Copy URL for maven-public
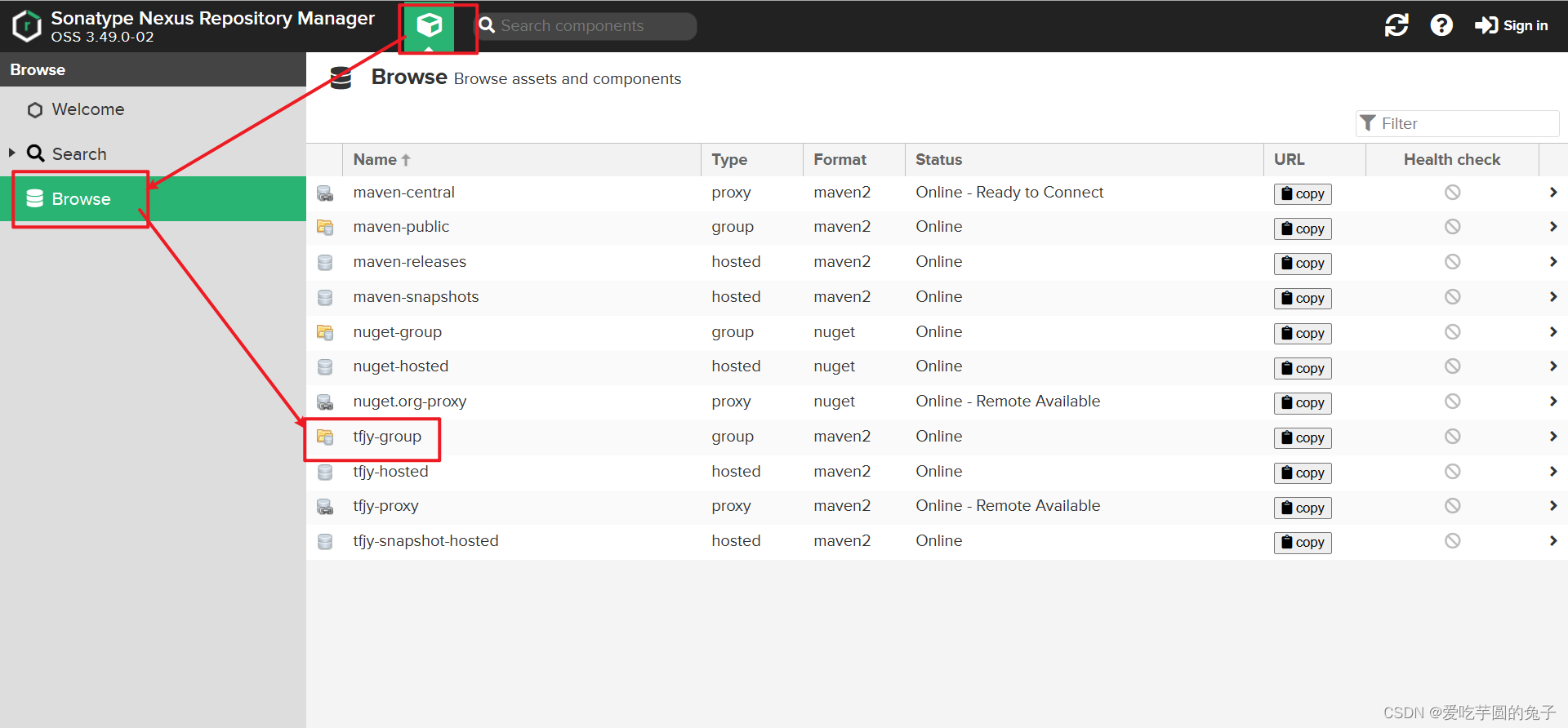 1303,229
